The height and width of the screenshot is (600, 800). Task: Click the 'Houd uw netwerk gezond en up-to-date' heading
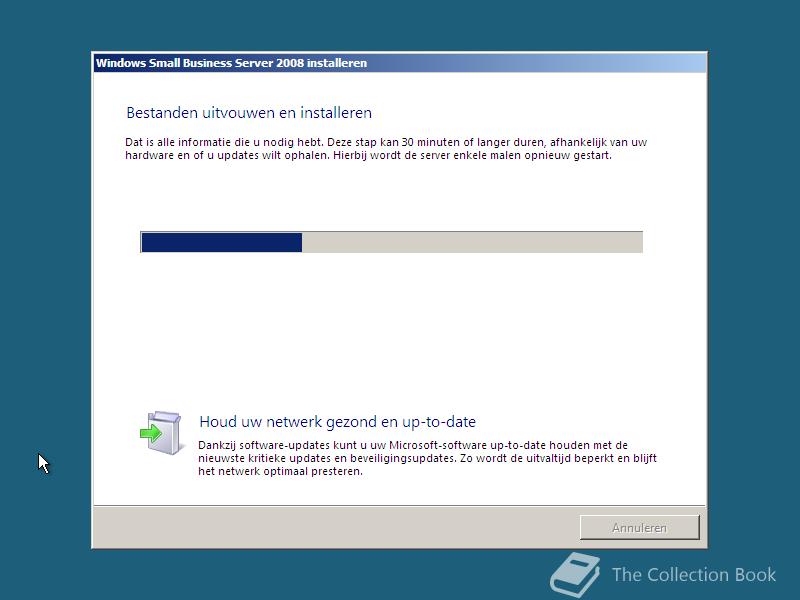(x=337, y=422)
